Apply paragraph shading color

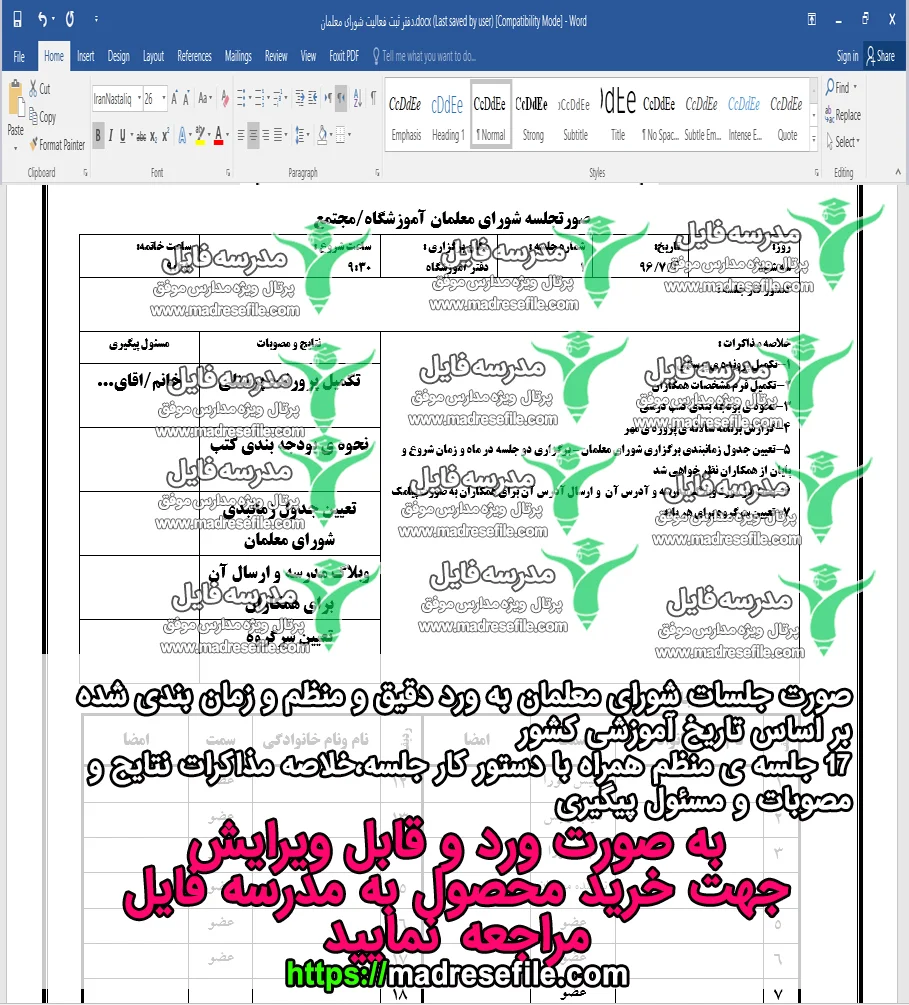pyautogui.click(x=322, y=135)
